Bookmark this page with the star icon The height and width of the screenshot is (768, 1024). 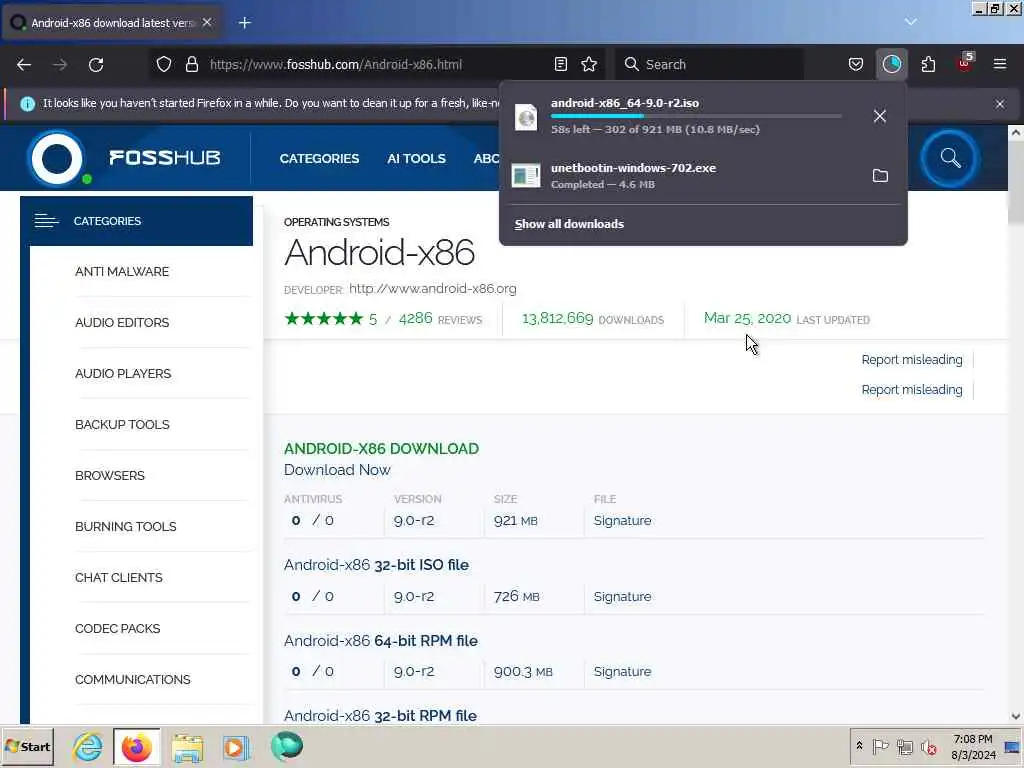(589, 64)
